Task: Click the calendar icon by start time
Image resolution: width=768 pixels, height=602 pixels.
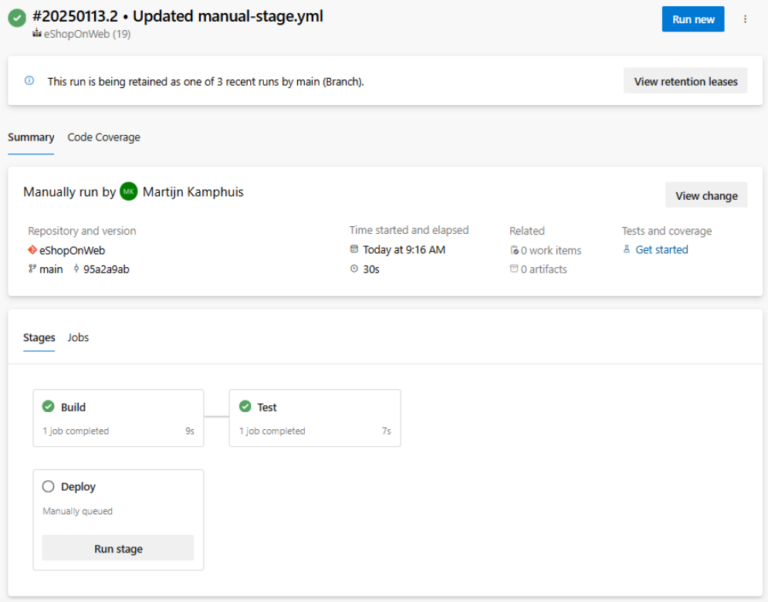Action: click(354, 249)
